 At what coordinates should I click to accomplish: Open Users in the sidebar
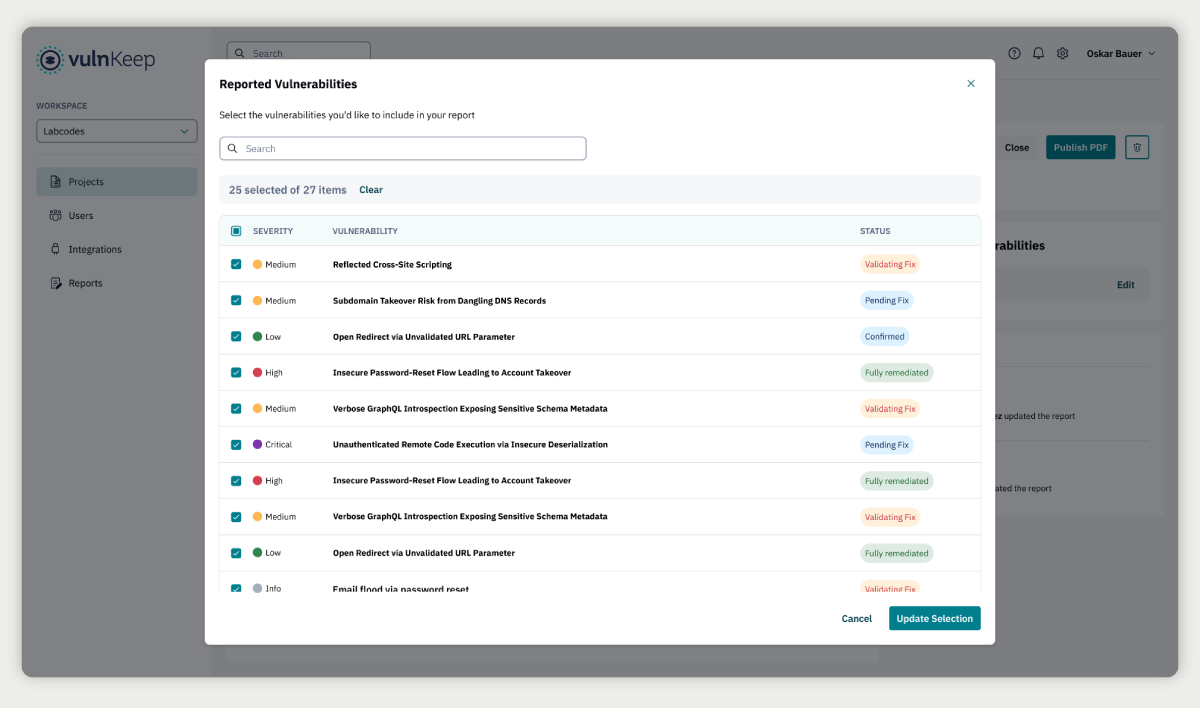coord(117,216)
